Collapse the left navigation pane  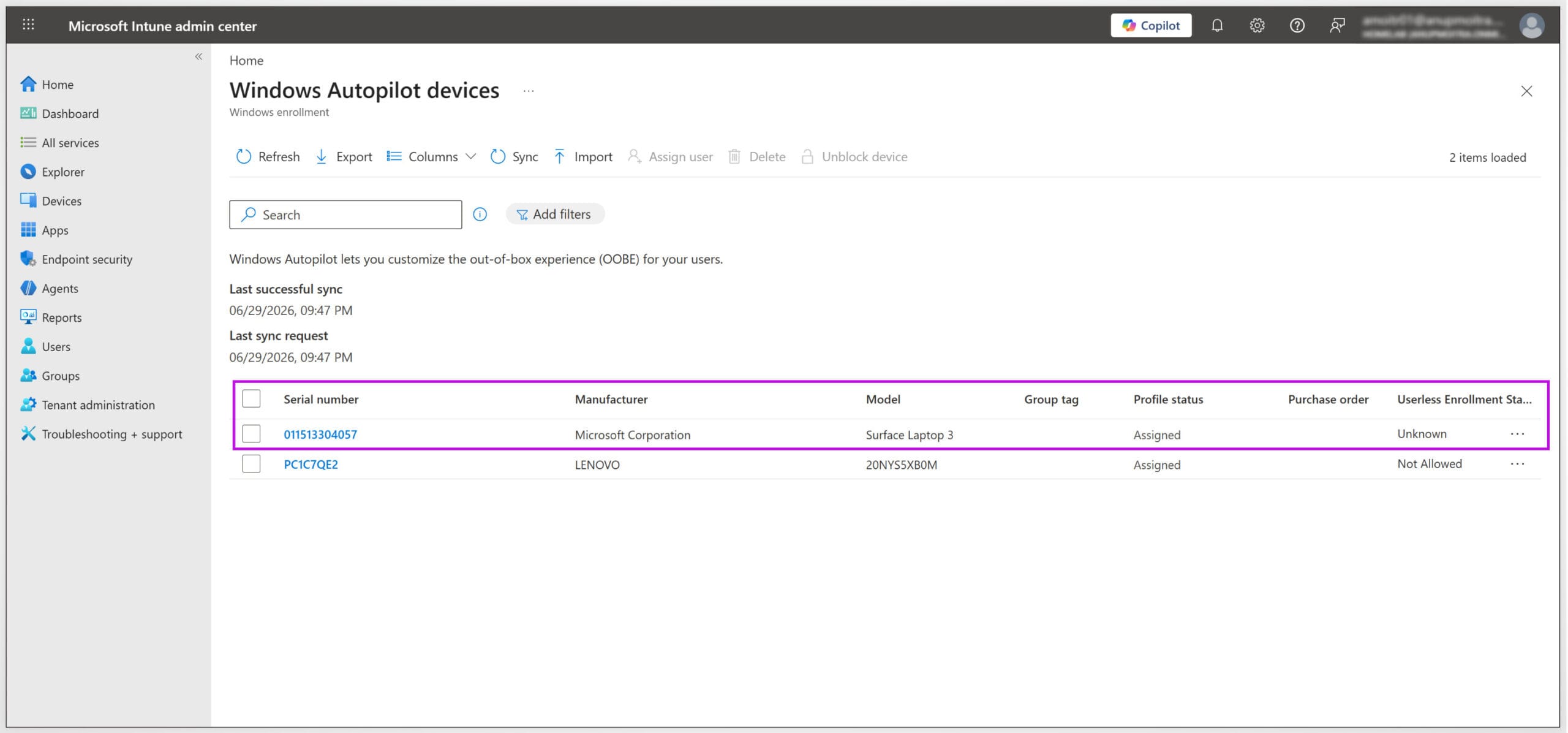[x=198, y=56]
